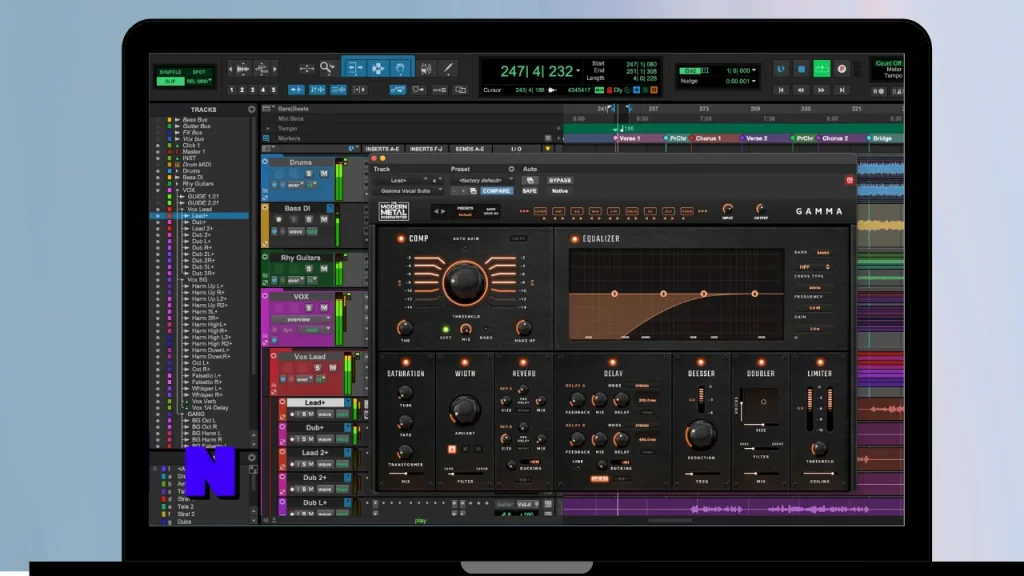
Task: Select SLIP edit mode
Action: pos(170,81)
